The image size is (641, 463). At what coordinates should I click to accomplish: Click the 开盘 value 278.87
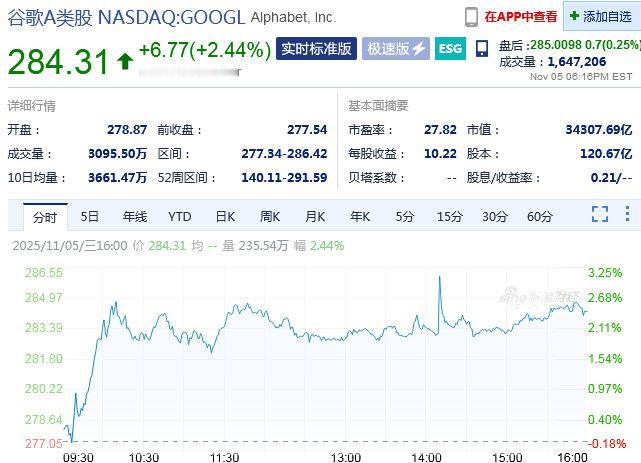coord(127,130)
